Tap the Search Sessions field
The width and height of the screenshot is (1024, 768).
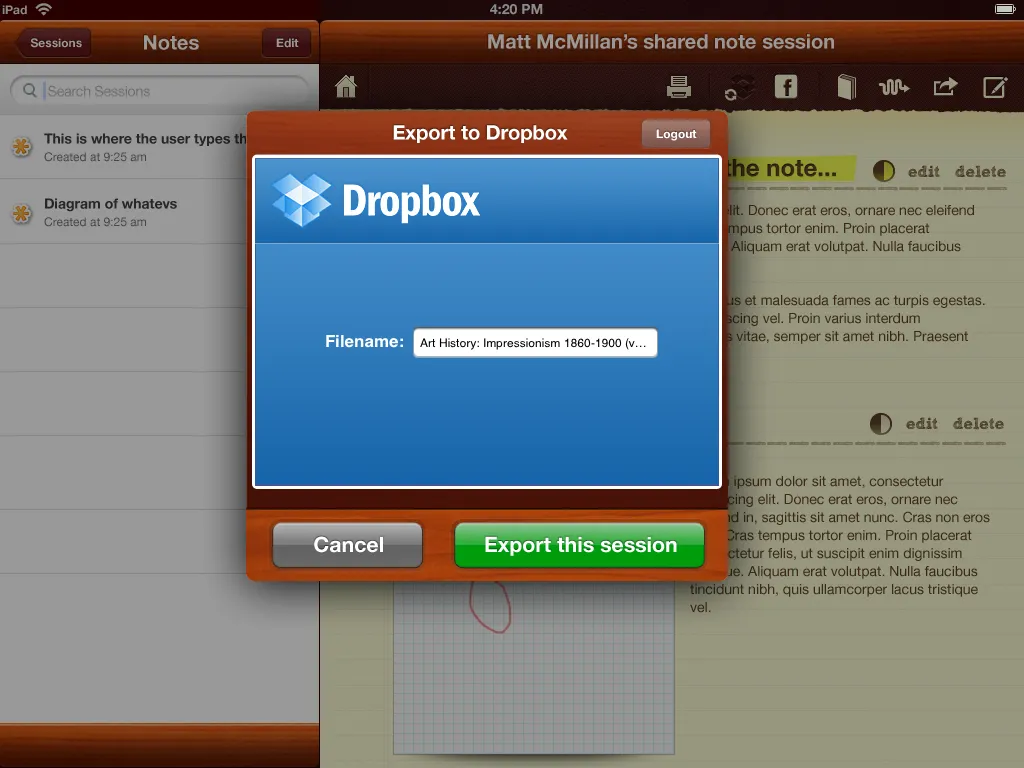tap(159, 91)
